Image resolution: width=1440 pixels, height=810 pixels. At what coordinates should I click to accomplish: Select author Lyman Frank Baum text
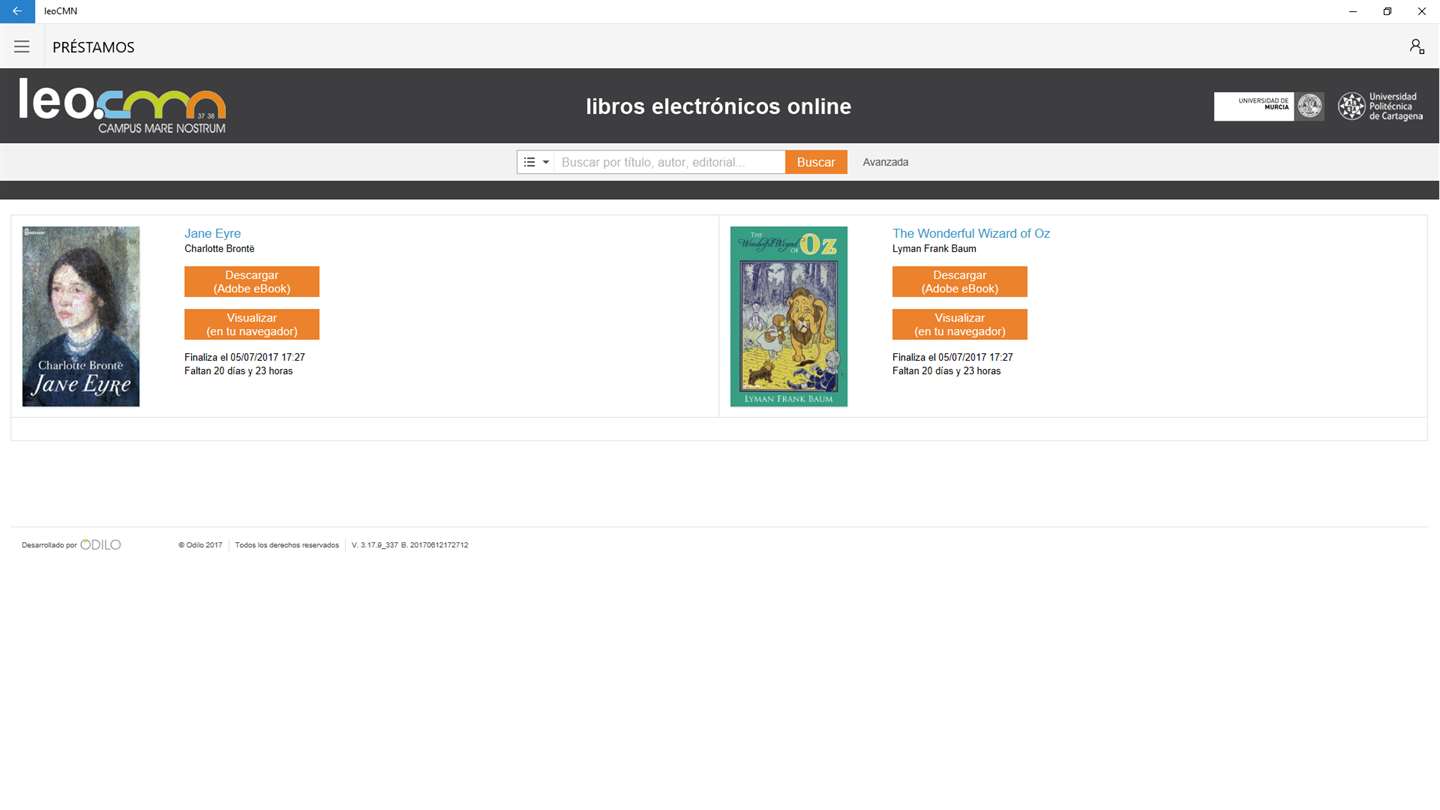coord(934,249)
